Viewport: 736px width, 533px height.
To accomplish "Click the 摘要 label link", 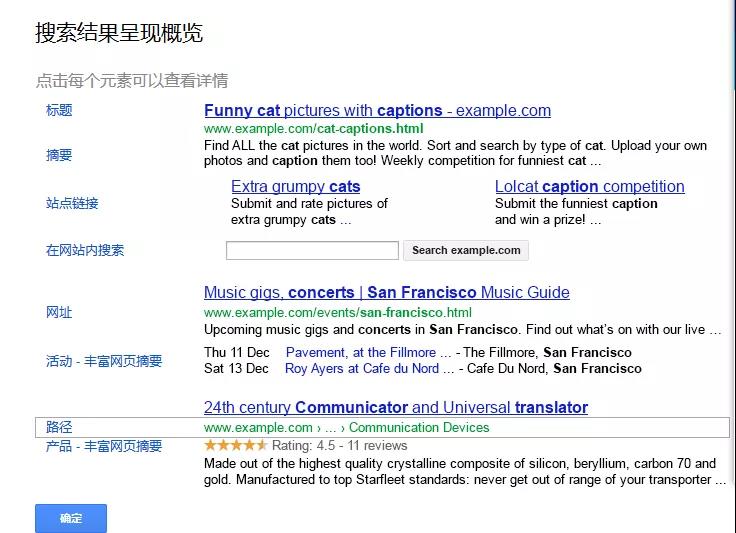I will 59,155.
